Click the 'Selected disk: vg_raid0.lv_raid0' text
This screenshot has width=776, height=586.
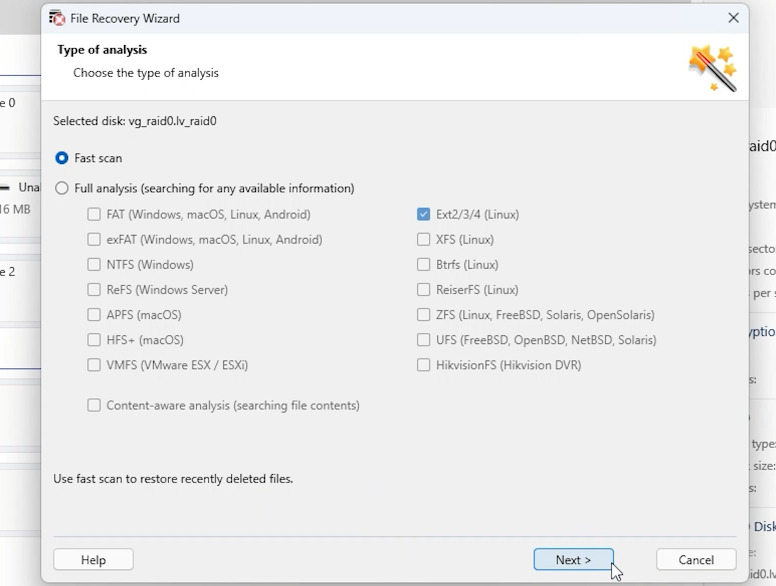coord(135,121)
